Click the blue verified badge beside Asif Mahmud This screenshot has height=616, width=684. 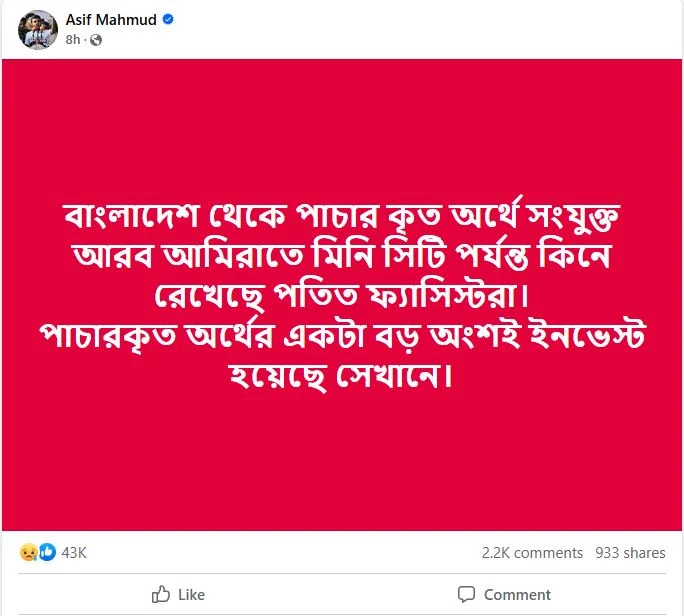tap(169, 19)
